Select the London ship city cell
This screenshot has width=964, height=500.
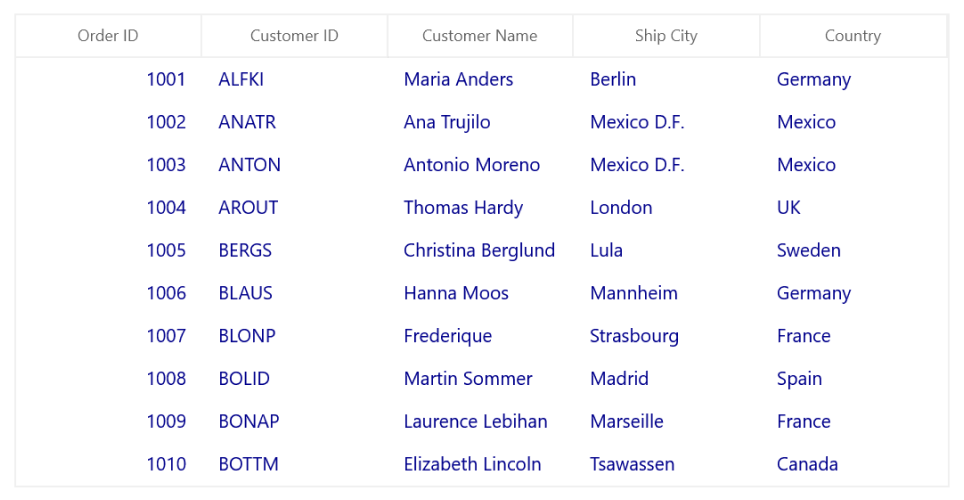coord(621,208)
